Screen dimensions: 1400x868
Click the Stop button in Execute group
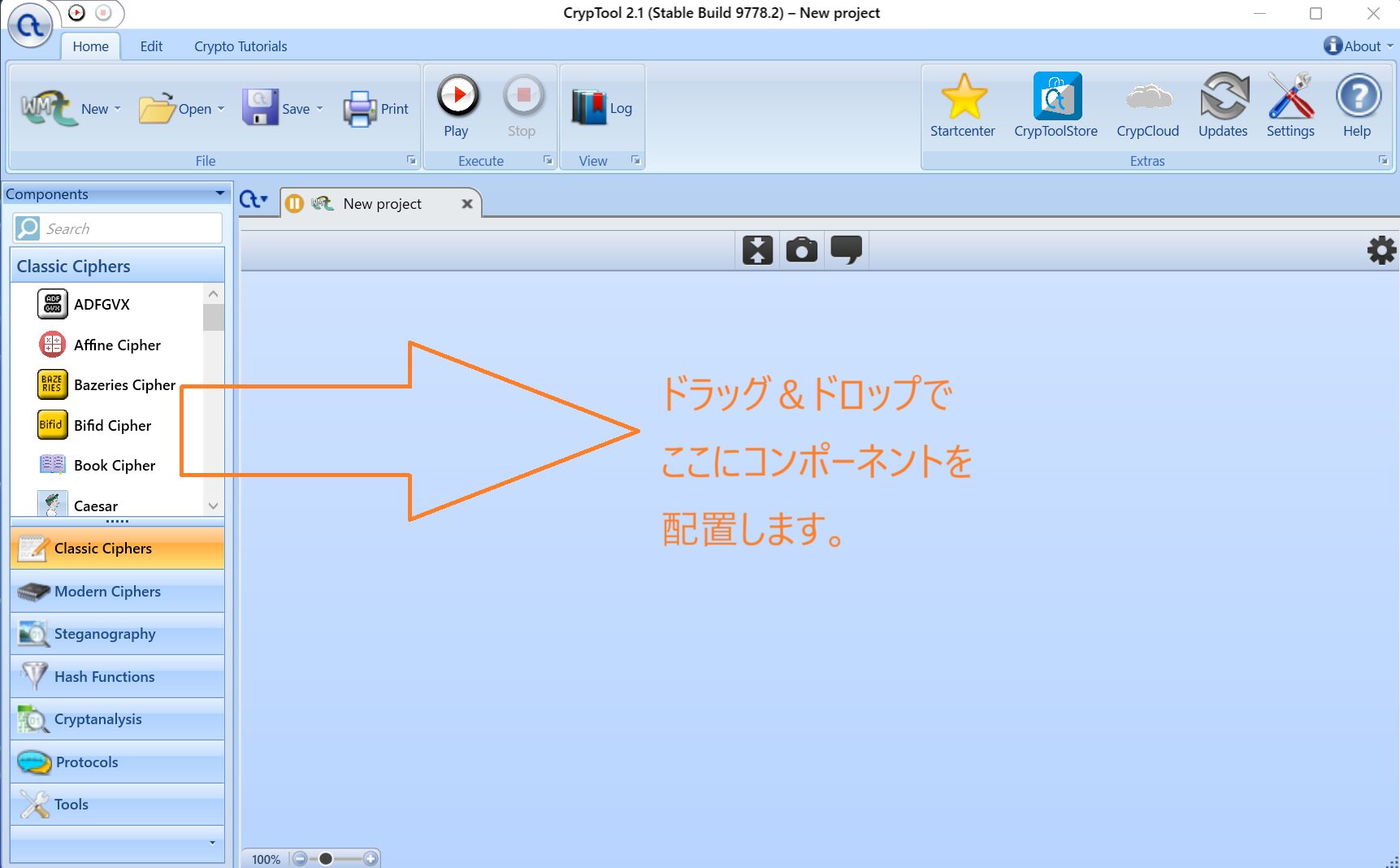point(522,106)
